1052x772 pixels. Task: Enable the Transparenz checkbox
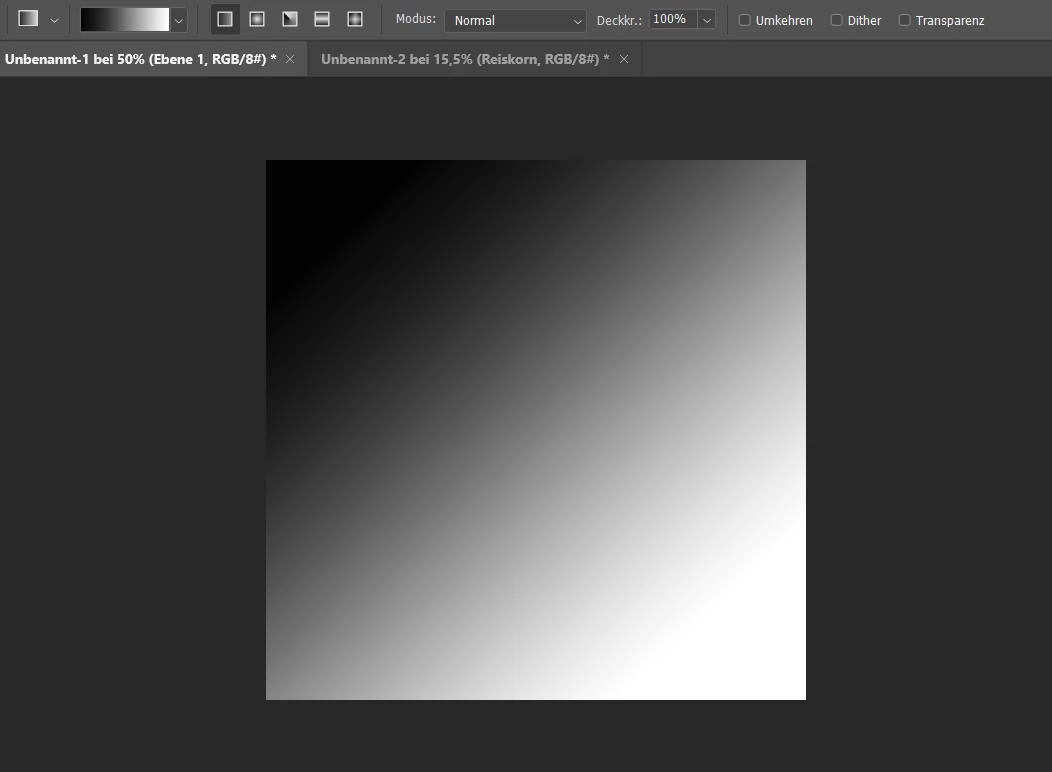pos(904,20)
